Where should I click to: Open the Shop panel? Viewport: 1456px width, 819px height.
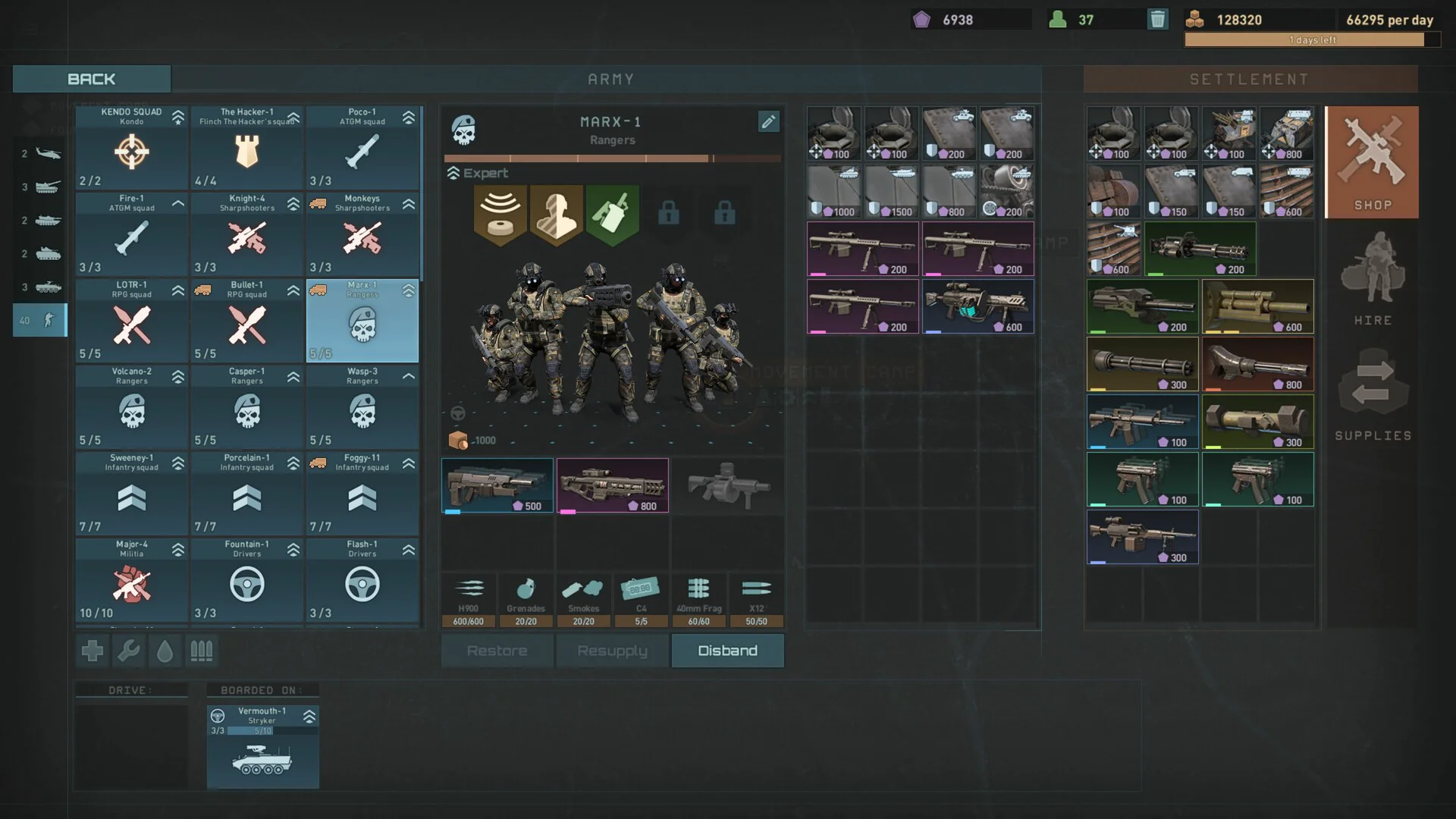point(1371,162)
